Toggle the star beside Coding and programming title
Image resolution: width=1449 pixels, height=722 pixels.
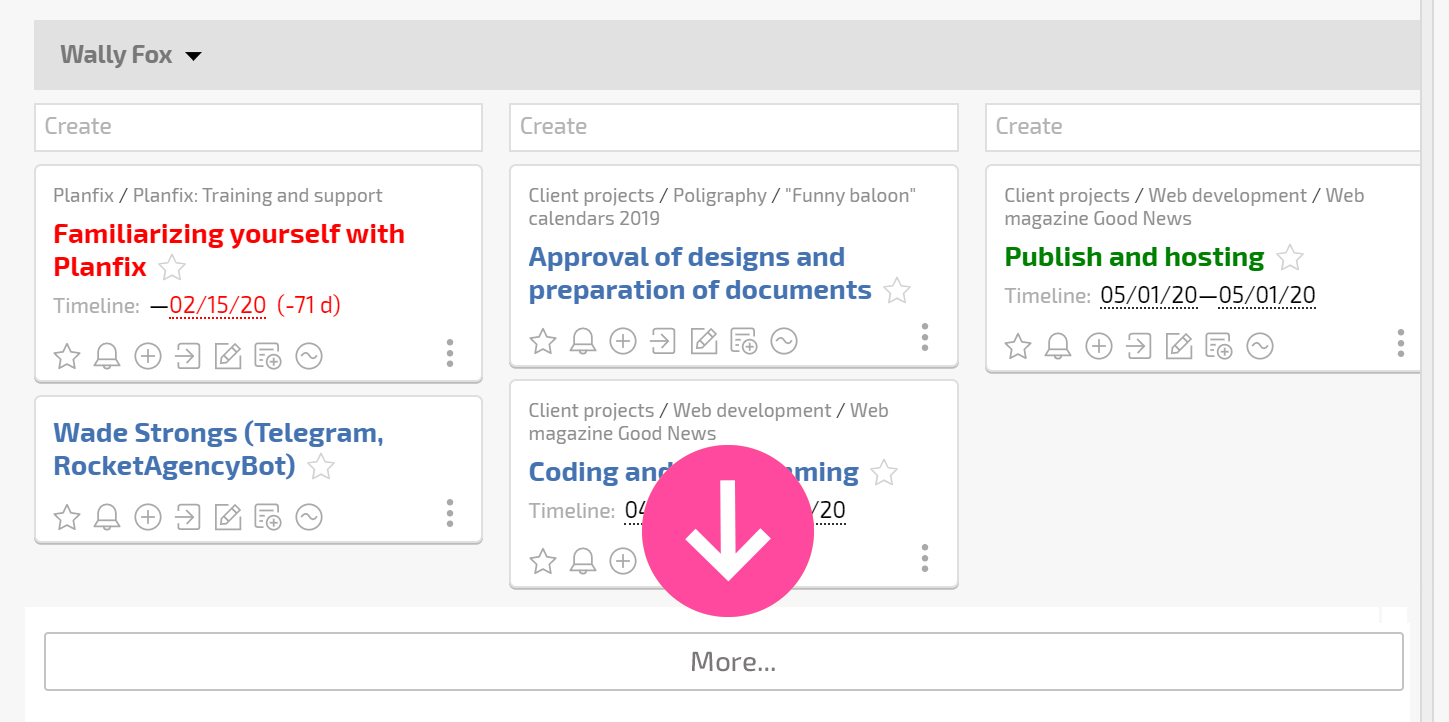pos(884,472)
